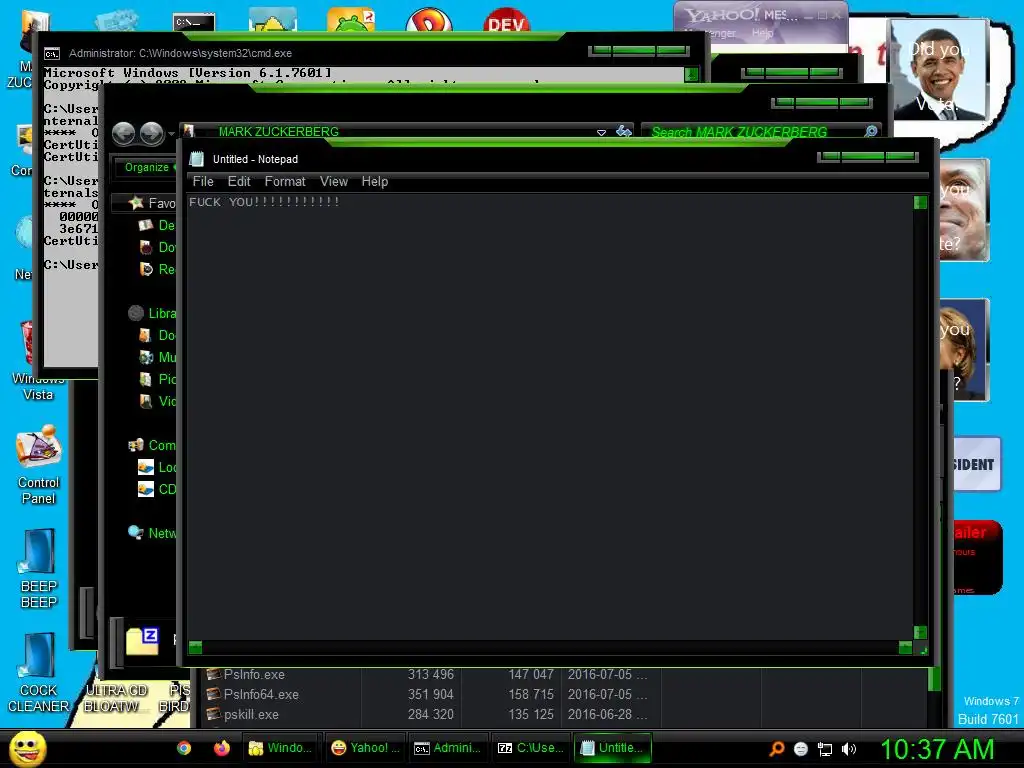Click the 10:37 AM taskbar clock
The image size is (1024, 768).
(x=937, y=749)
